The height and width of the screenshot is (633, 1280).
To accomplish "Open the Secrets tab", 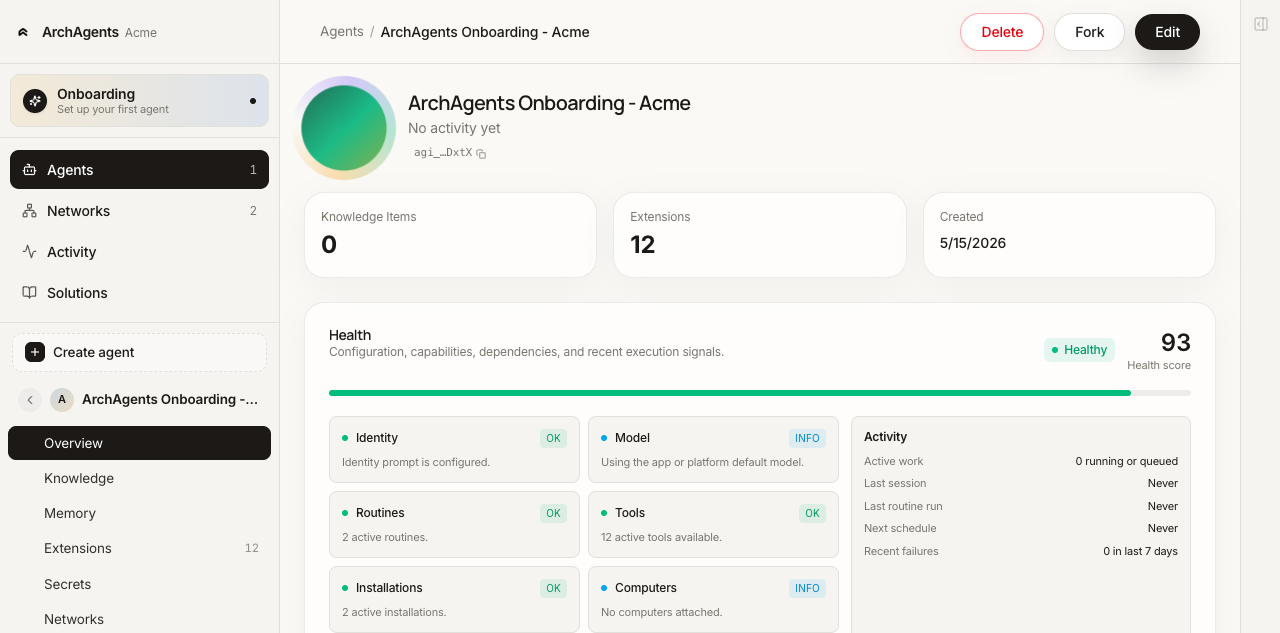I will click(x=139, y=584).
